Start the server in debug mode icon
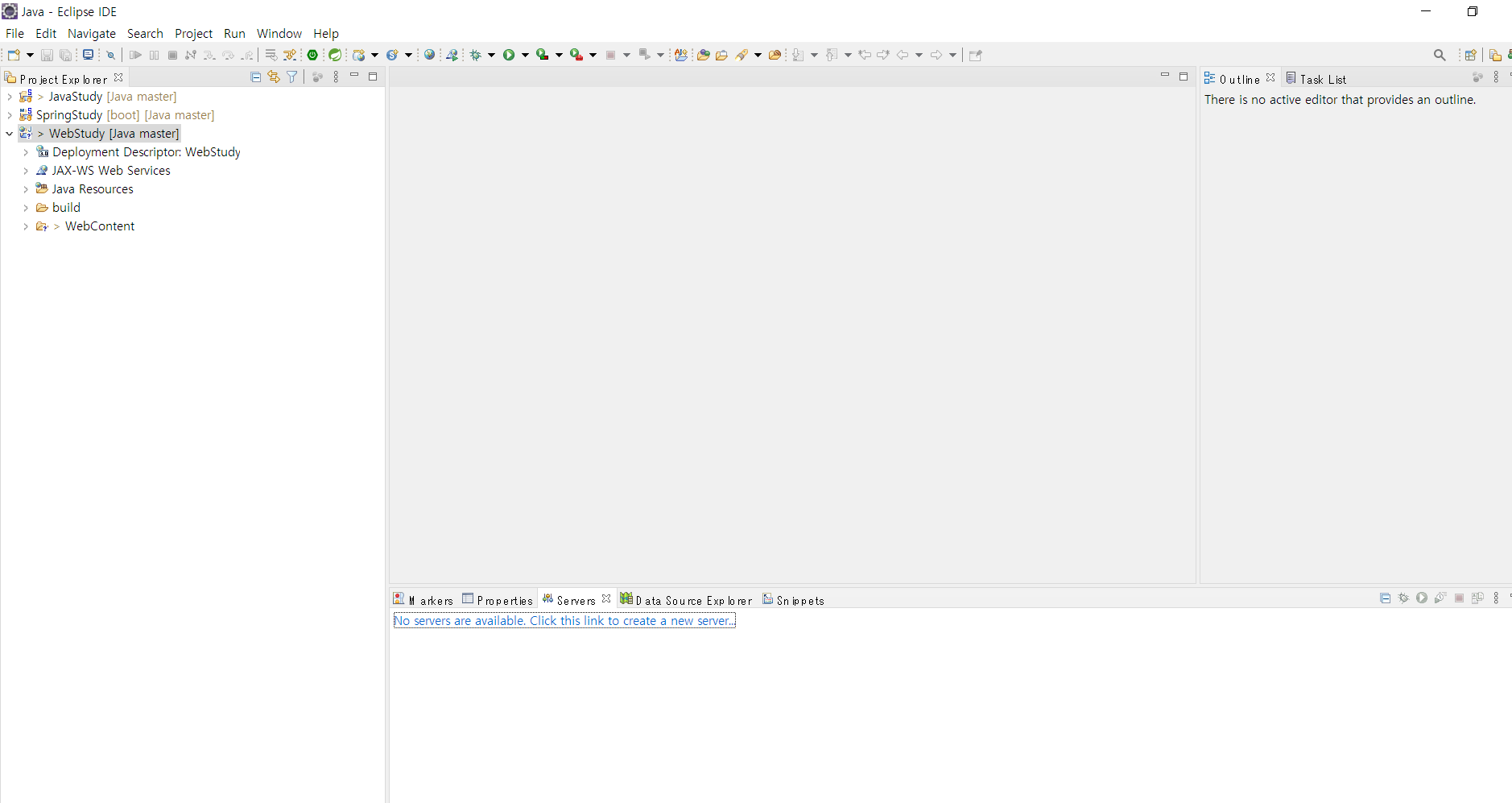The width and height of the screenshot is (1512, 803). pyautogui.click(x=1403, y=598)
